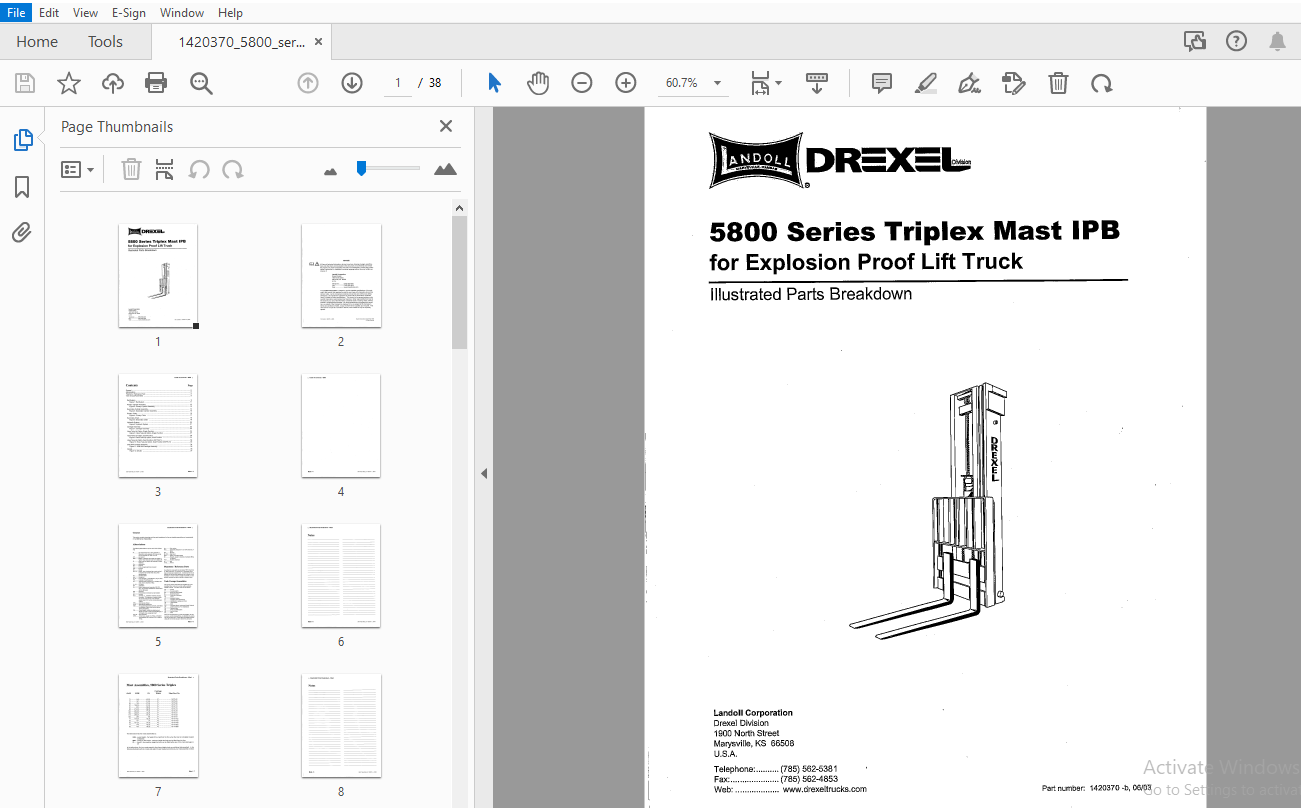1301x808 pixels.
Task: Open Edit PDF page tool
Action: [x=1014, y=83]
